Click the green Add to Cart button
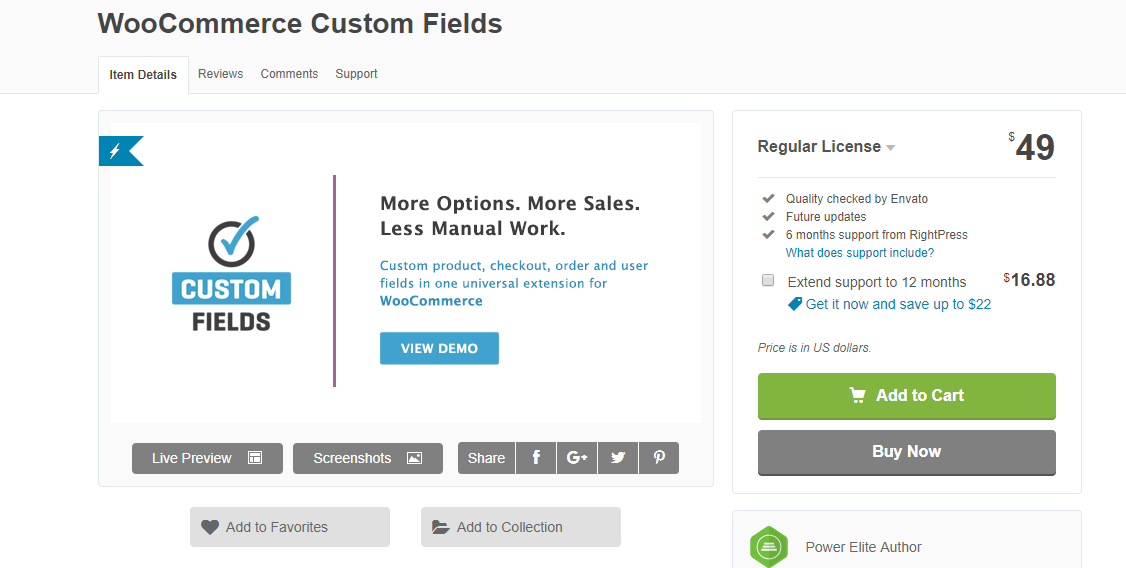1126x568 pixels. 906,396
